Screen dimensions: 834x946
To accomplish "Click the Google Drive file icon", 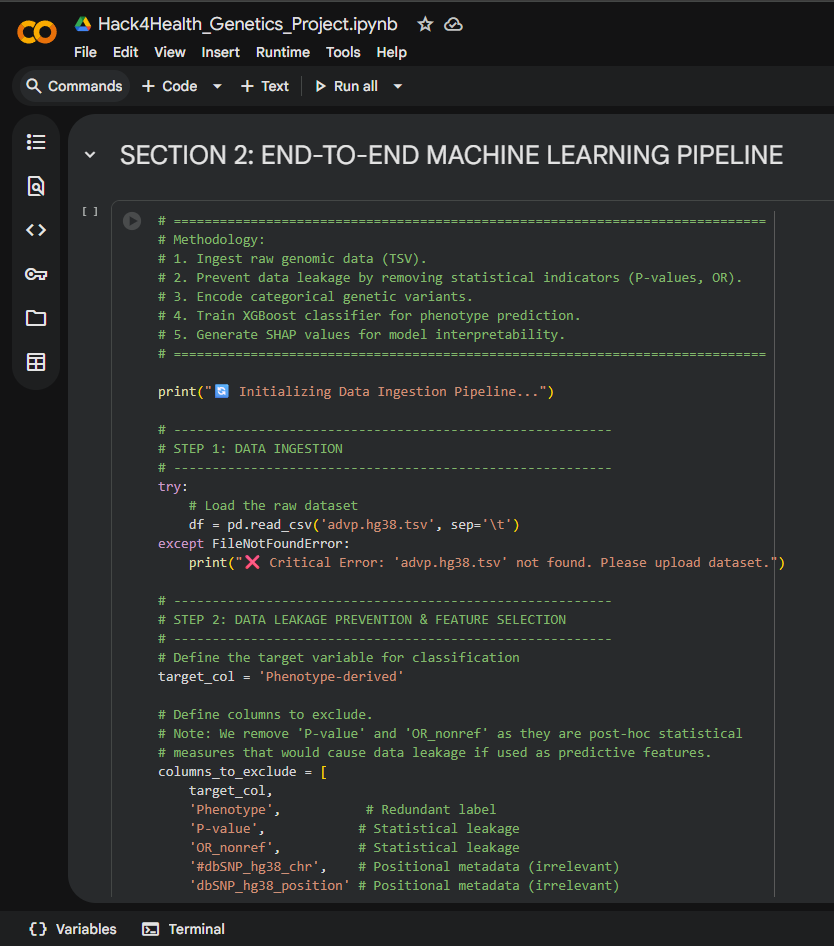I will [83, 24].
